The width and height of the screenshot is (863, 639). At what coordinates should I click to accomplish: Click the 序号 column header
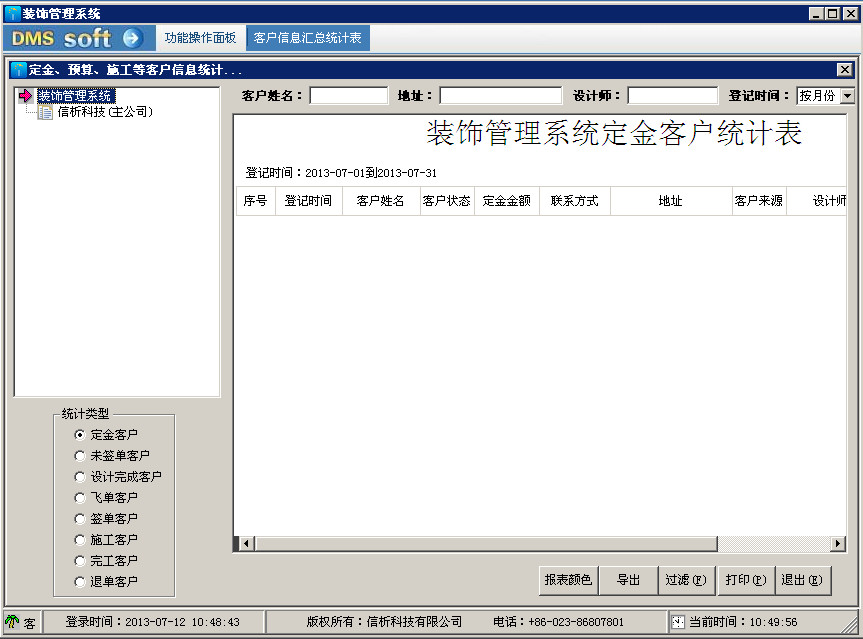(x=255, y=201)
